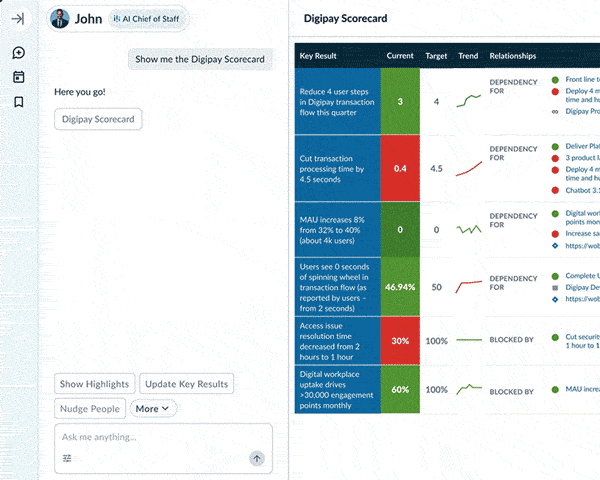The width and height of the screenshot is (600, 480).
Task: Open the 'Complete' relationship link
Action: [x=582, y=276]
